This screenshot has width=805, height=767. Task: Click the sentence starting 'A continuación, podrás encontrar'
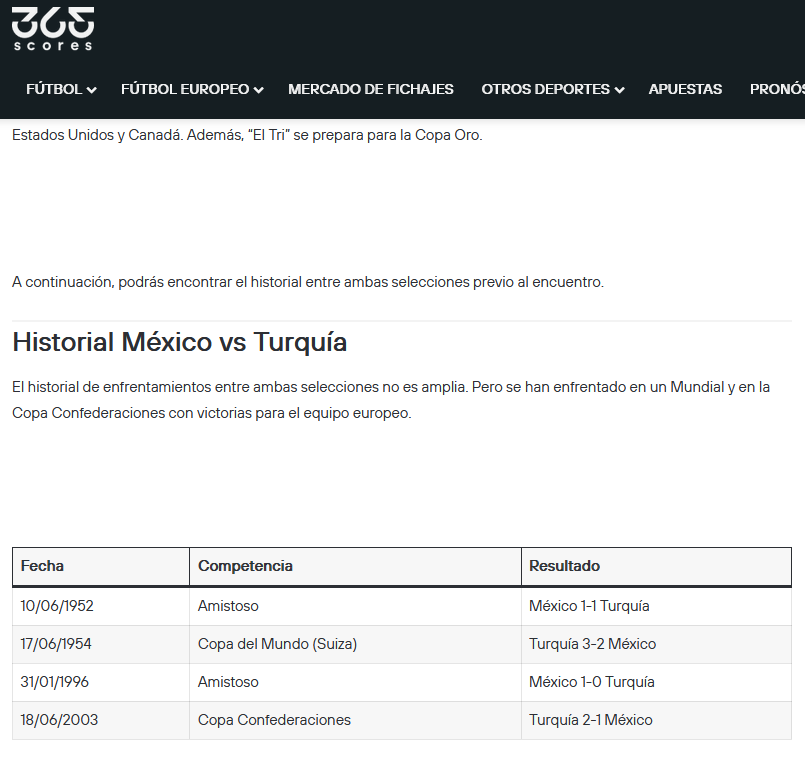pyautogui.click(x=308, y=282)
